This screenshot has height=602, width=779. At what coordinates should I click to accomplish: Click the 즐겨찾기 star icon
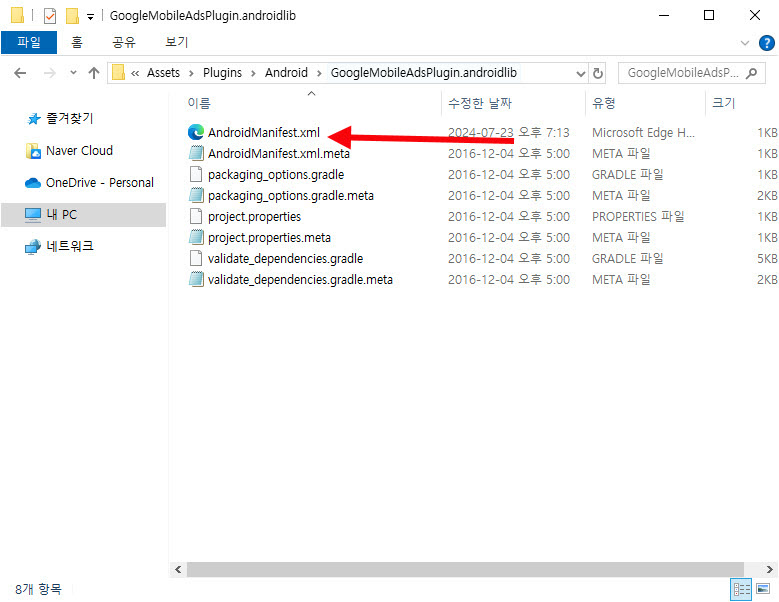[x=34, y=119]
